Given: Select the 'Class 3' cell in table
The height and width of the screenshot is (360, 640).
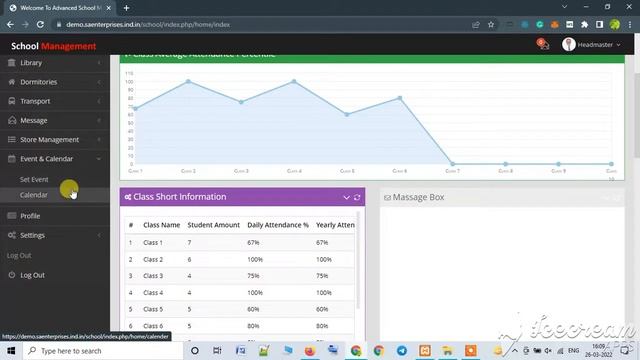Looking at the screenshot, I should coord(153,276).
